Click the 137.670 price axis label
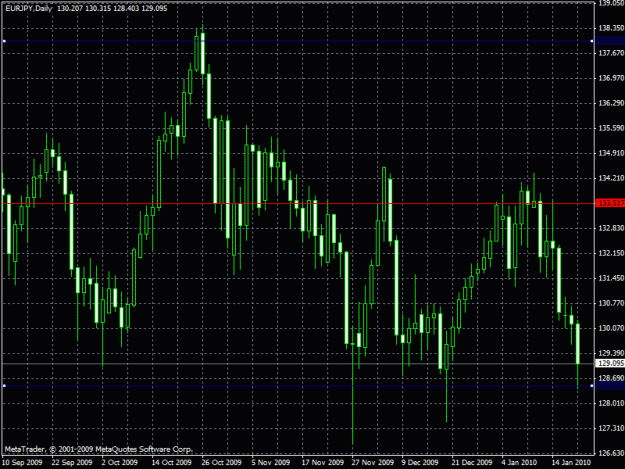This screenshot has width=625, height=469. (611, 53)
